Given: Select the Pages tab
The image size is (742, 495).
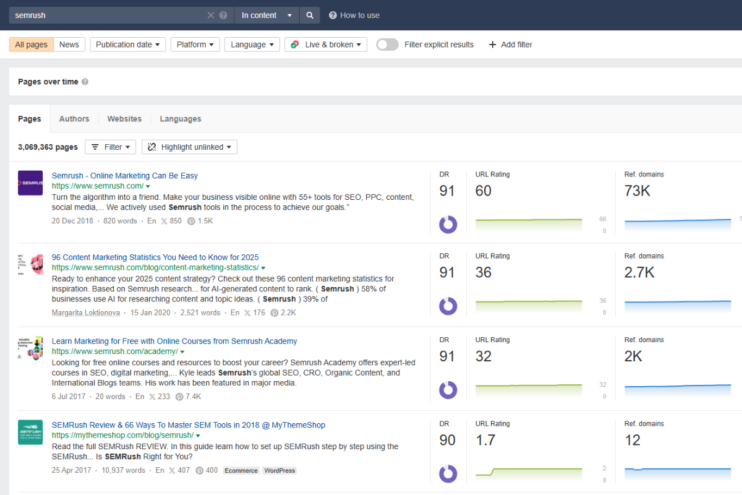Looking at the screenshot, I should tap(30, 119).
